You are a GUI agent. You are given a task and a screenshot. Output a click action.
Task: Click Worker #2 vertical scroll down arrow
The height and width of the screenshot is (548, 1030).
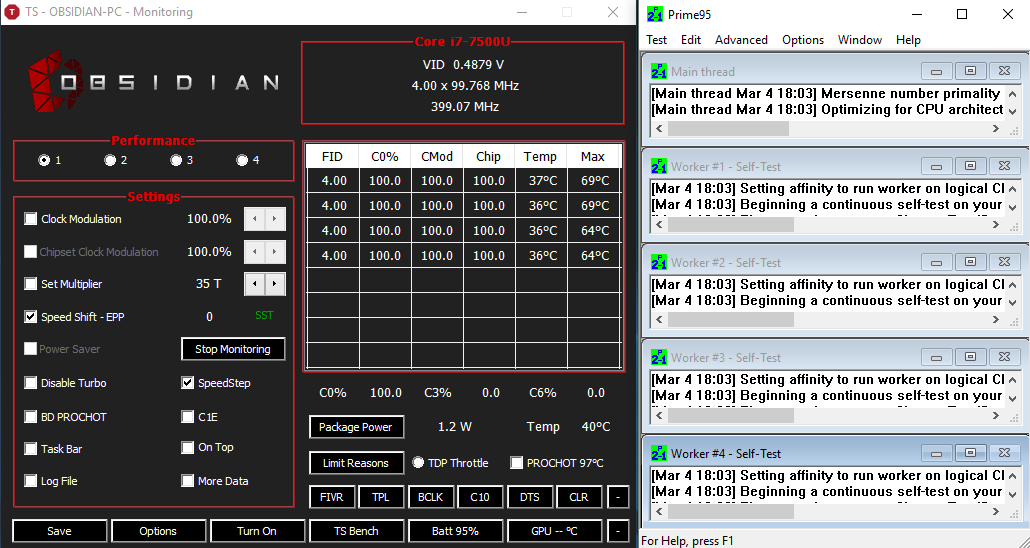pyautogui.click(x=1012, y=303)
